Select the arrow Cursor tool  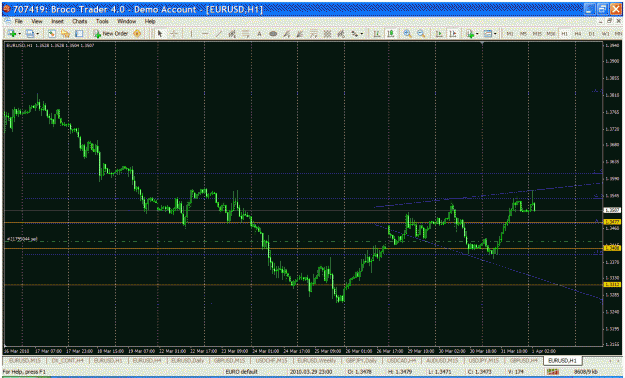pyautogui.click(x=160, y=34)
